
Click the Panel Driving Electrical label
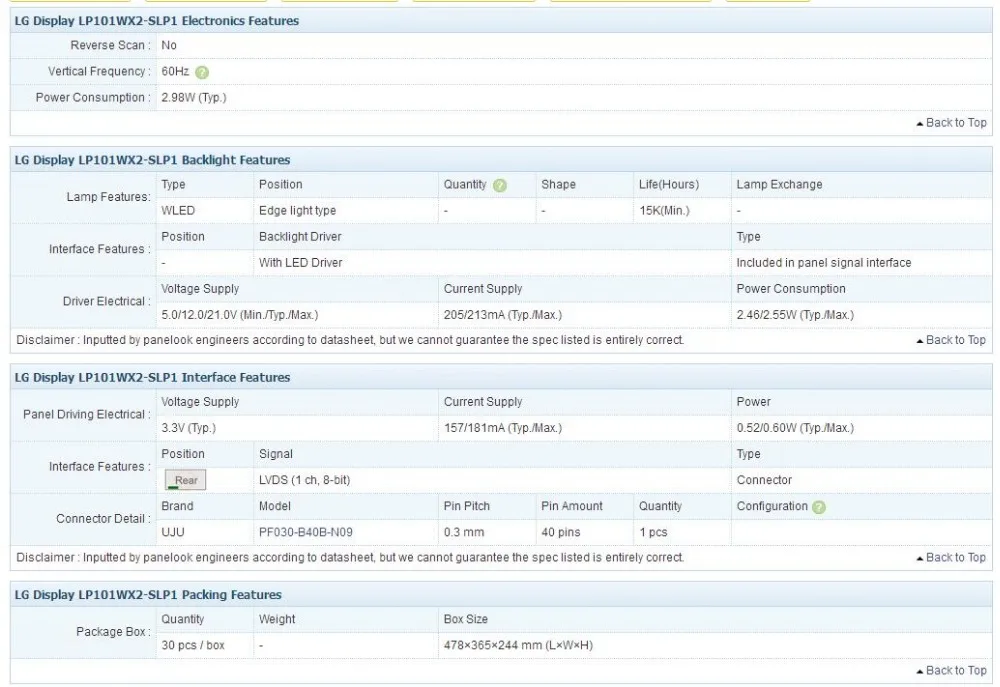[x=87, y=415]
